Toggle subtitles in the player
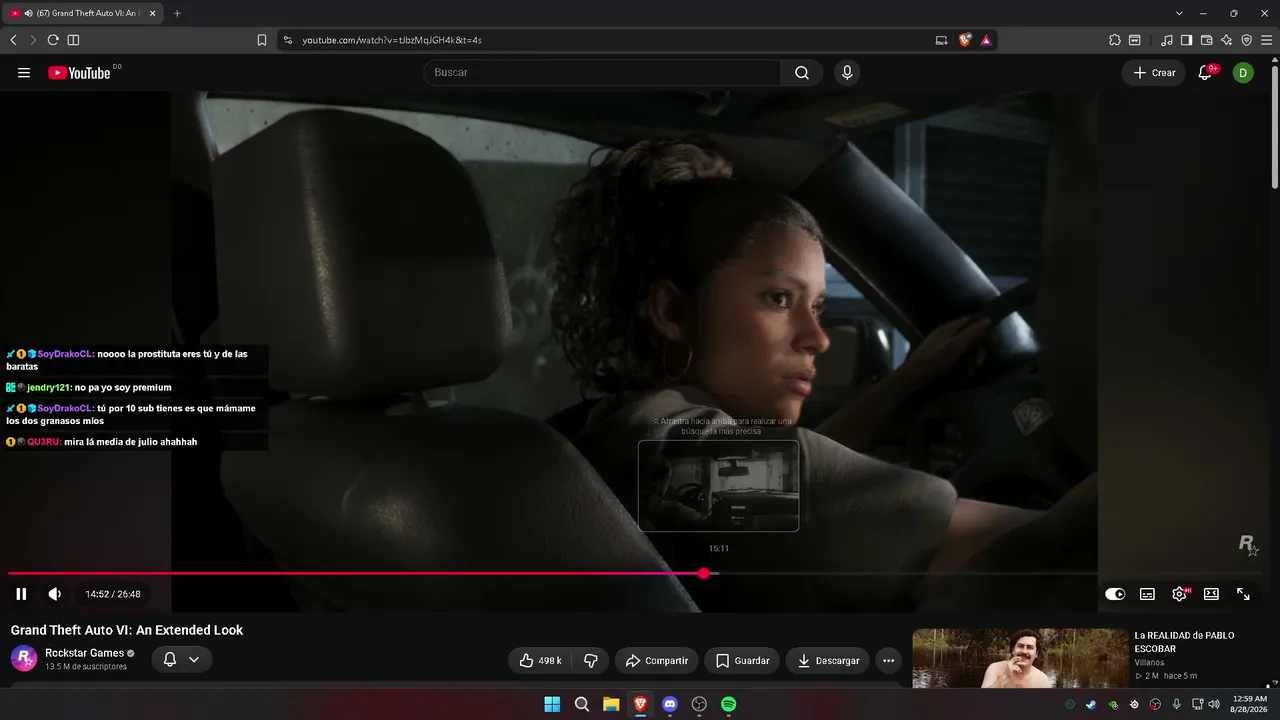 (1147, 594)
